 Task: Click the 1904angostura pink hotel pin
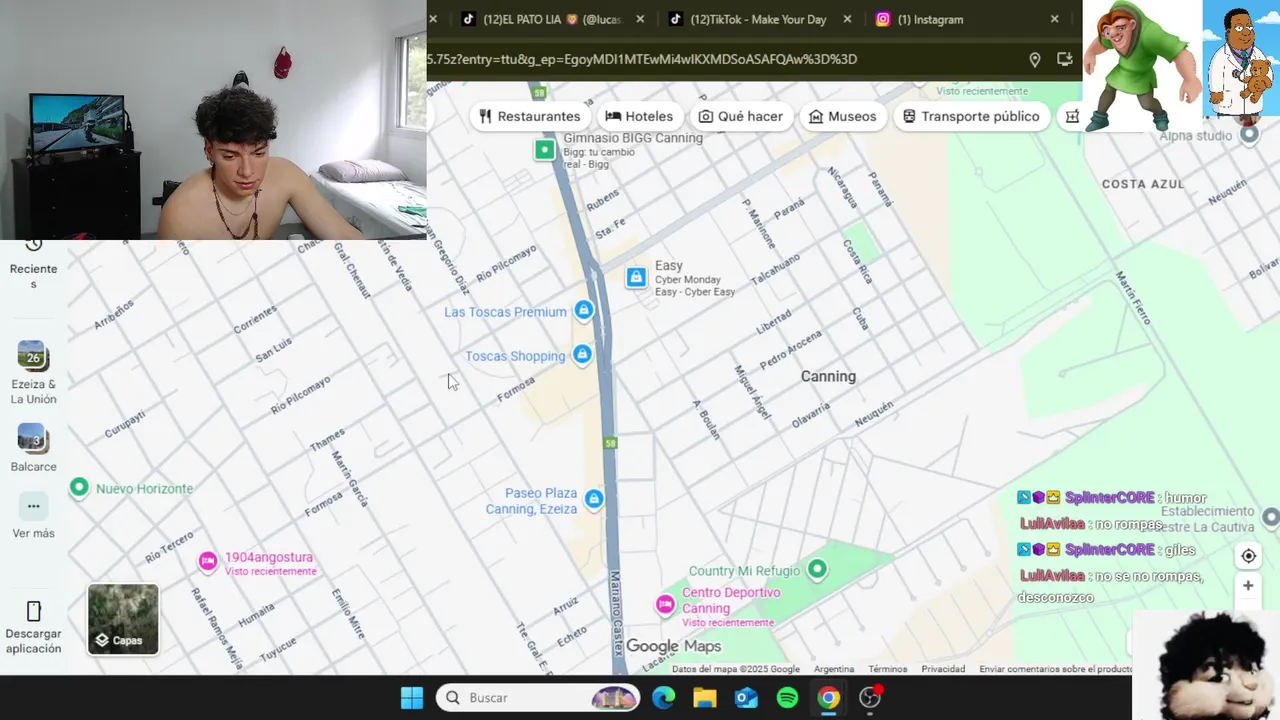click(x=208, y=561)
